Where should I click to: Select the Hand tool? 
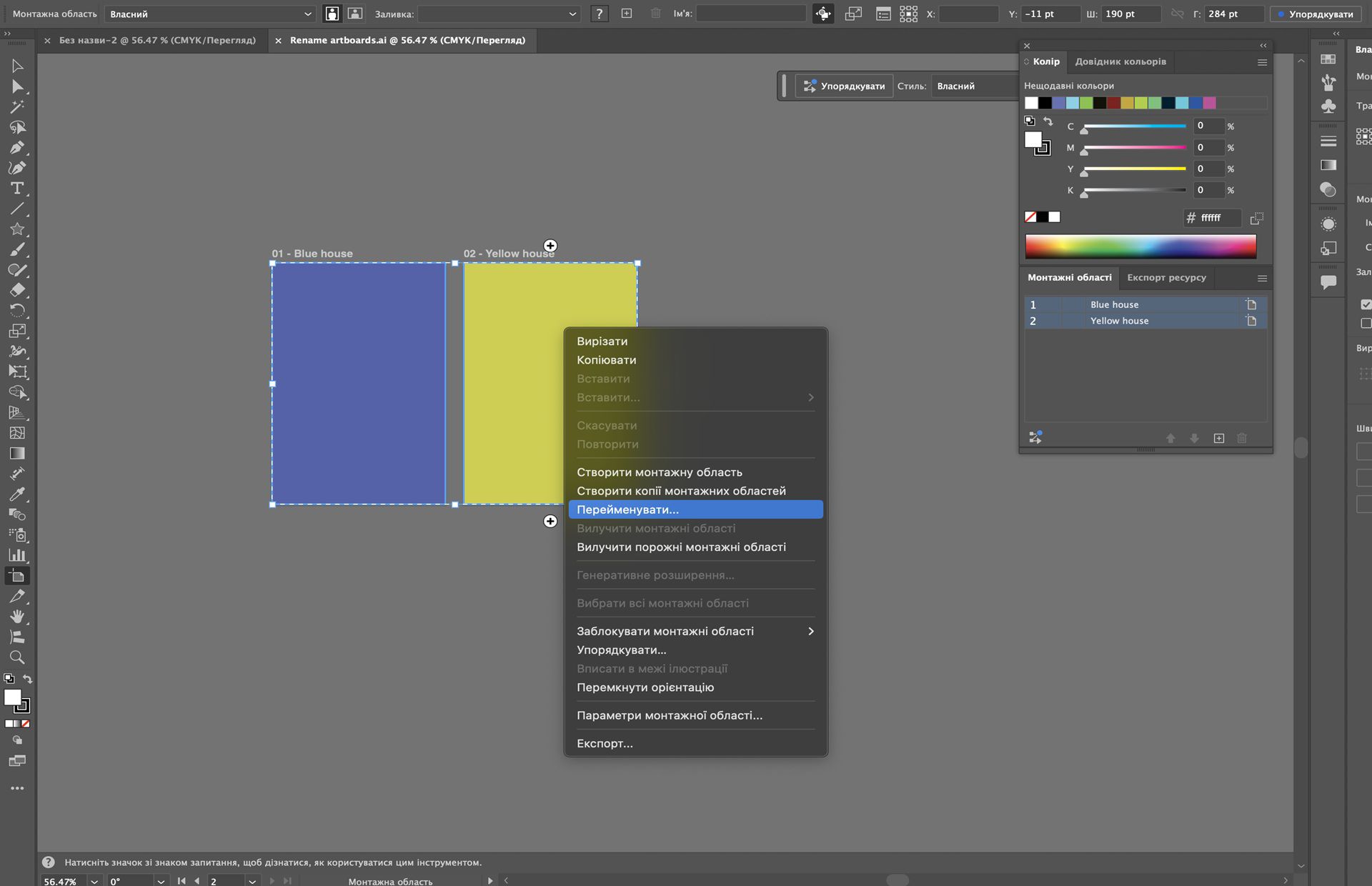coord(17,617)
